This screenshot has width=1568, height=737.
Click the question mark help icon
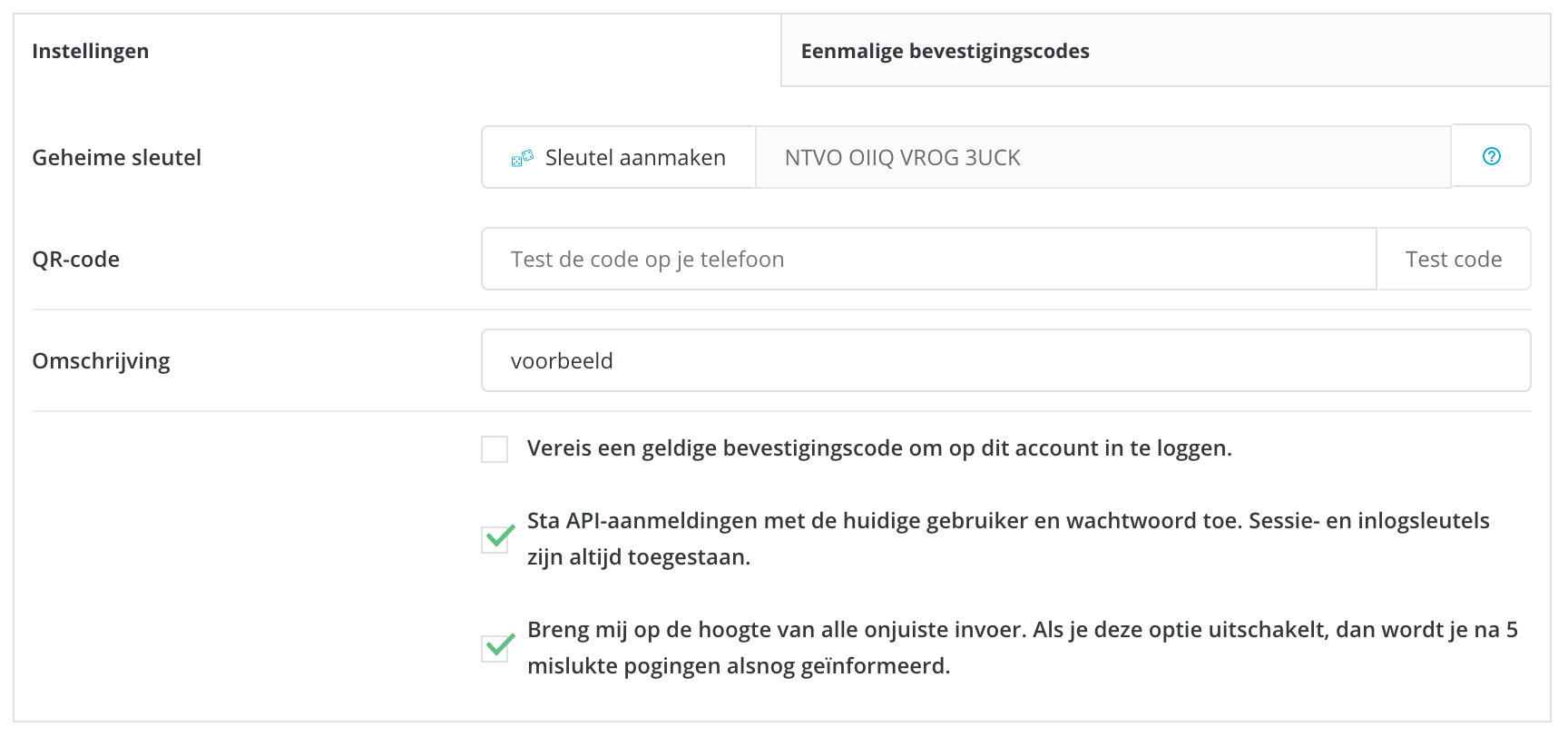(1491, 156)
